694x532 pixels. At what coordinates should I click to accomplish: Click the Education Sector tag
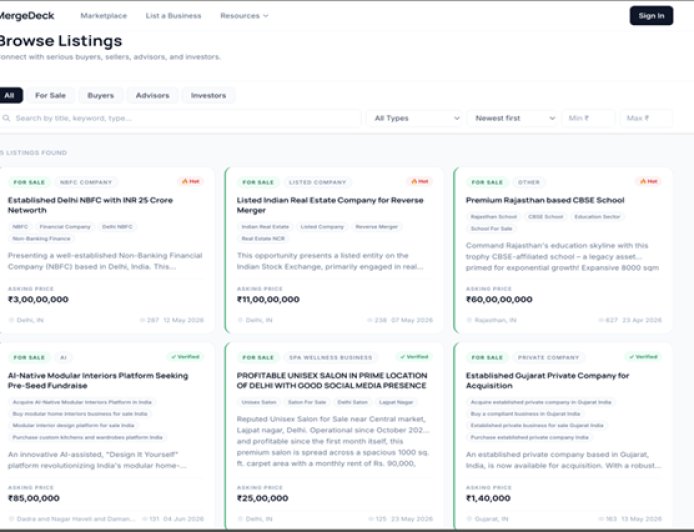[x=598, y=216]
